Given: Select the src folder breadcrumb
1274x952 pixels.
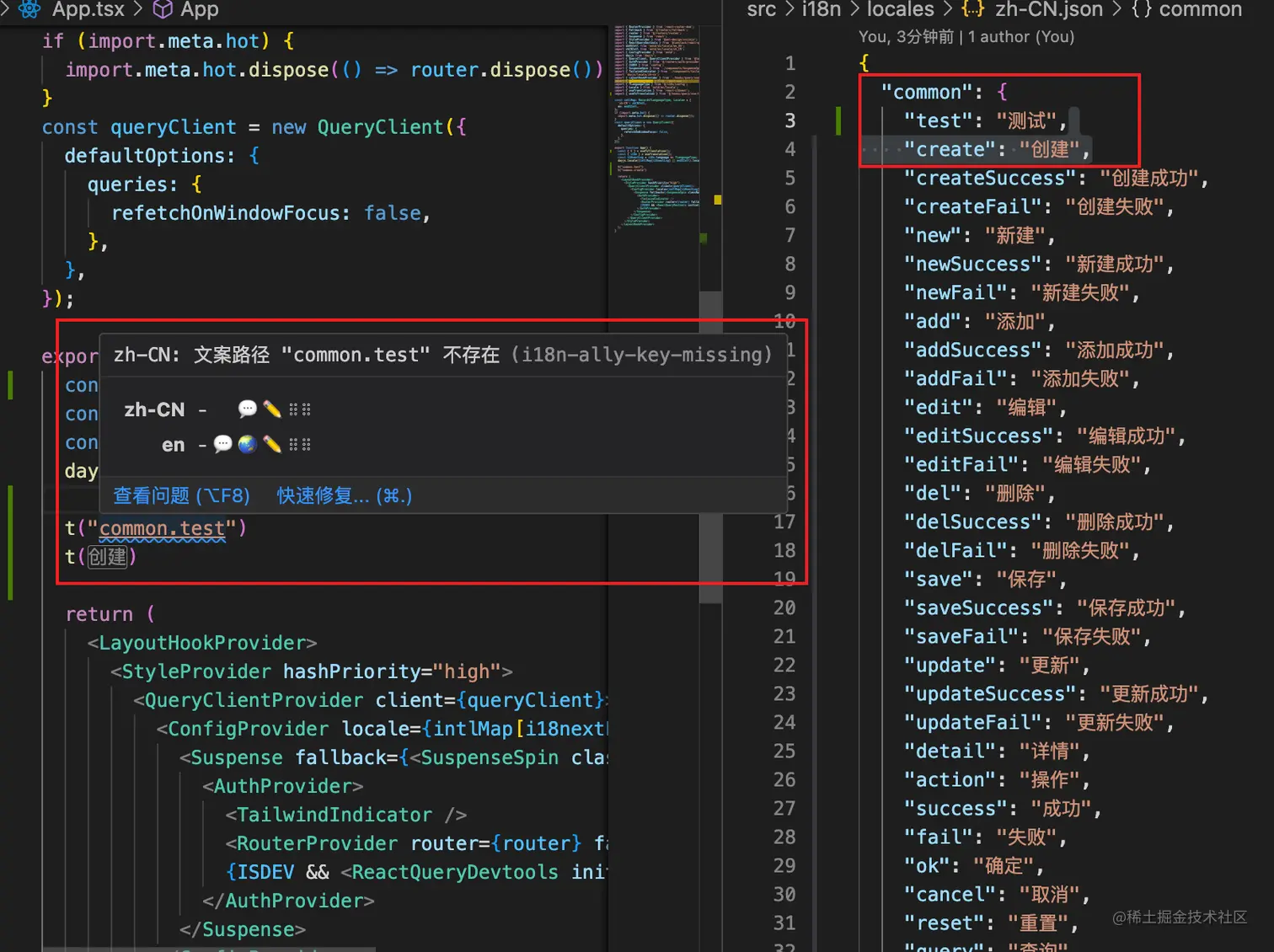Looking at the screenshot, I should click(x=762, y=9).
